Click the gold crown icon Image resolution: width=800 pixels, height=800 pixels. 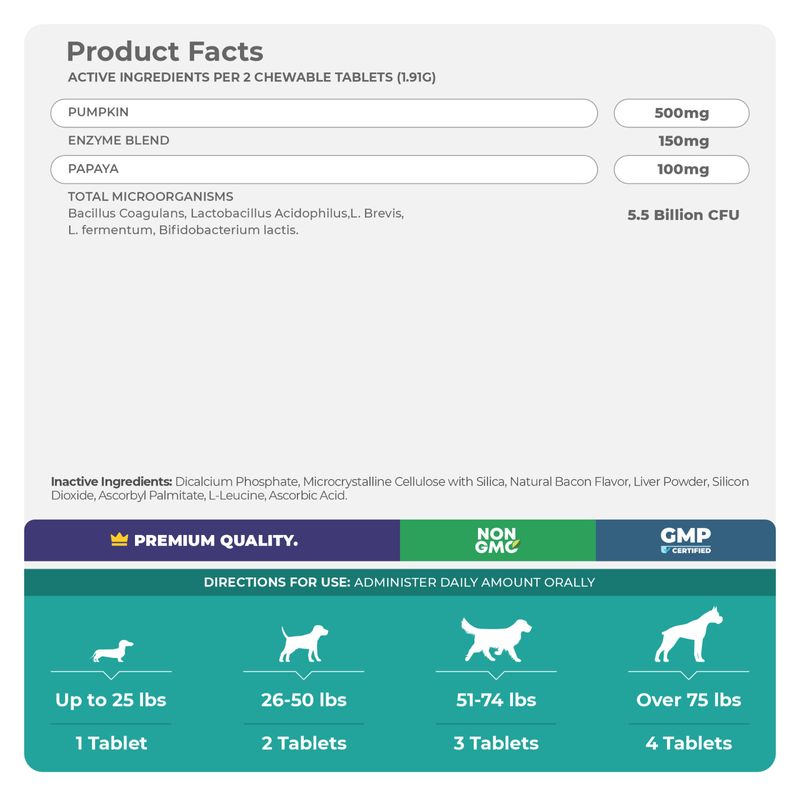[x=119, y=540]
